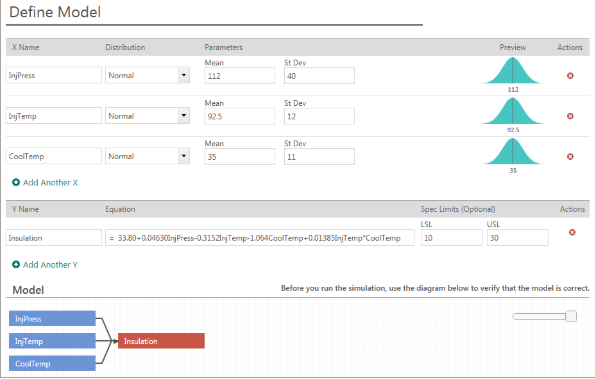
Task: Edit the CoolTemp name field
Action: coord(54,156)
